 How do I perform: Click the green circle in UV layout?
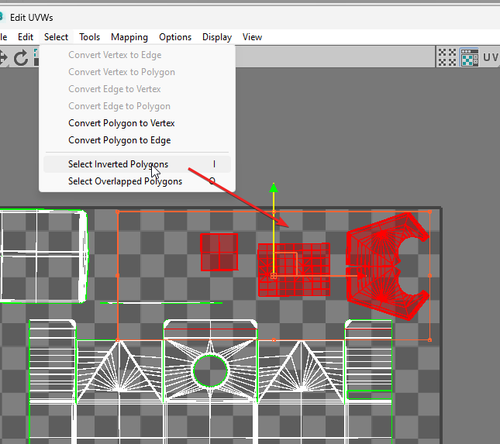[x=210, y=371]
